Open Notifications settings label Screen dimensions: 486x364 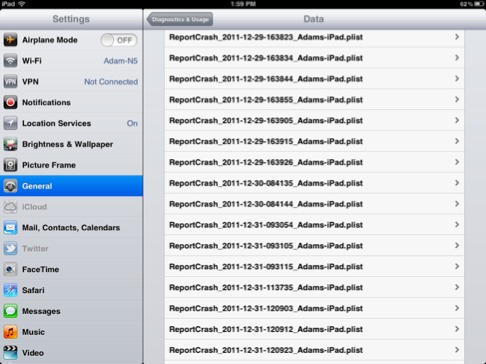pos(46,102)
